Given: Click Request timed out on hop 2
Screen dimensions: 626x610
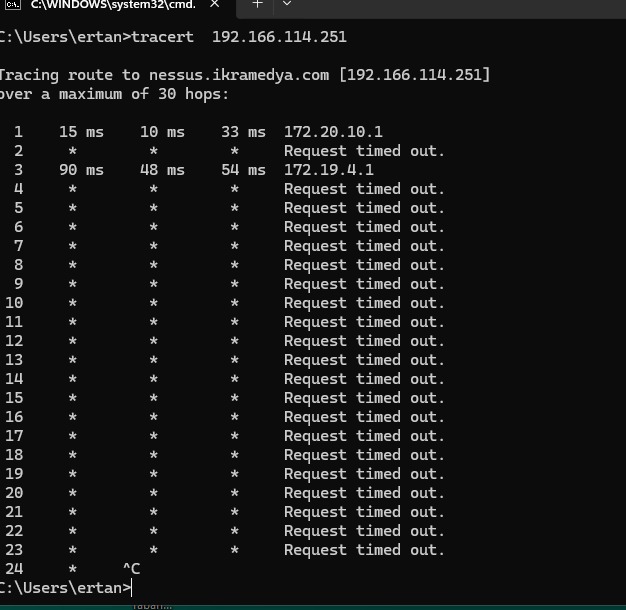Looking at the screenshot, I should pyautogui.click(x=364, y=151).
